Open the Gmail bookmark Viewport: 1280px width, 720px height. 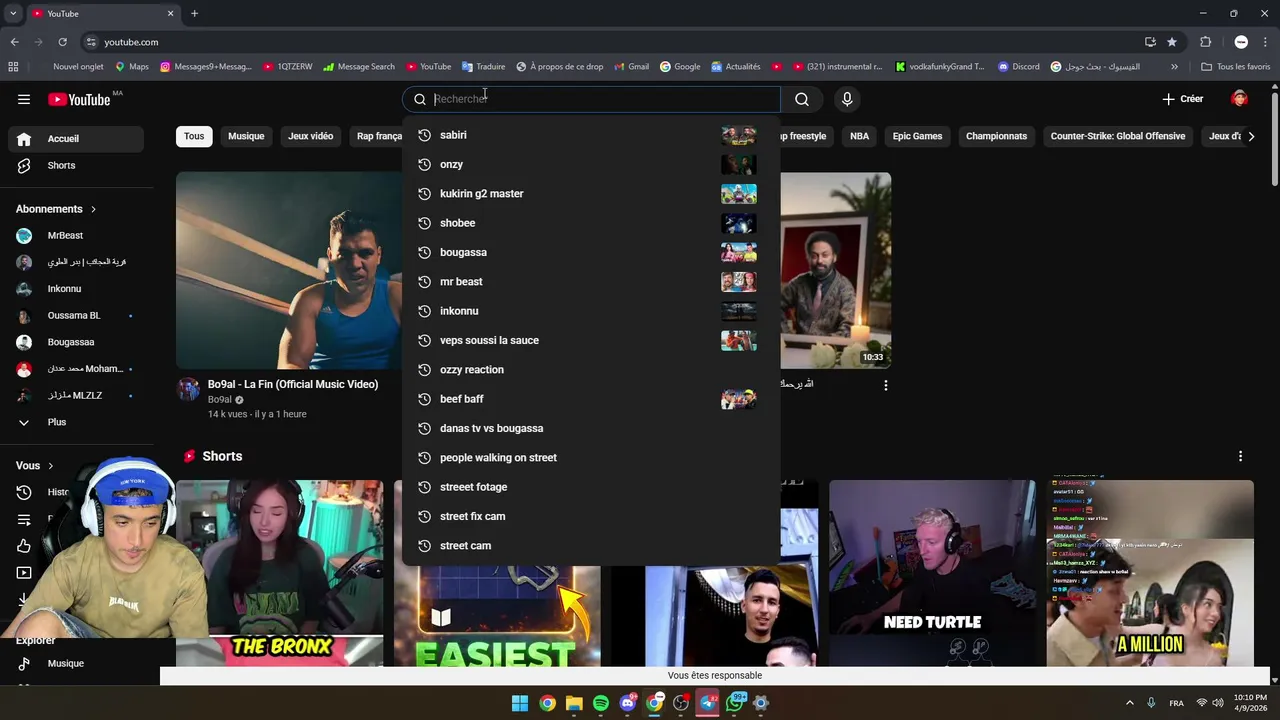(x=632, y=67)
